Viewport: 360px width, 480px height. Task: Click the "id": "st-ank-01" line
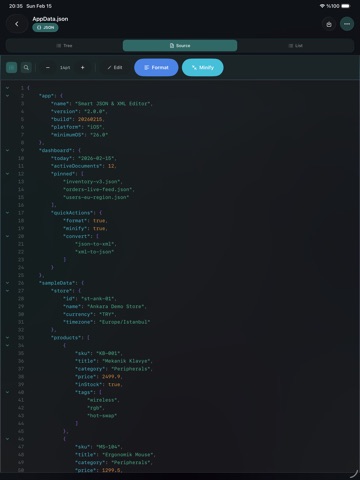90,299
